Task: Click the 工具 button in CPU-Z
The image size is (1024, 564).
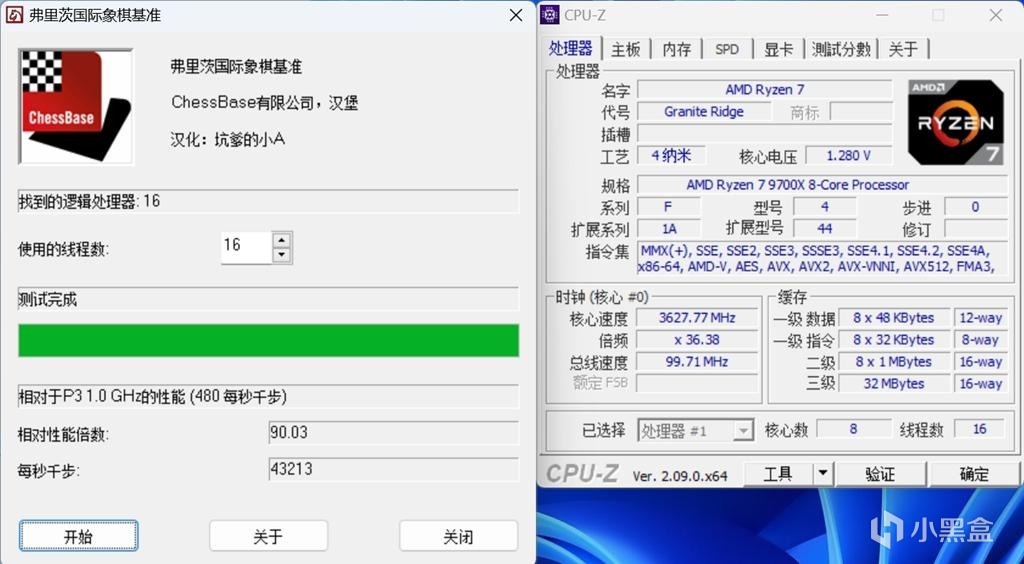Action: coord(778,473)
